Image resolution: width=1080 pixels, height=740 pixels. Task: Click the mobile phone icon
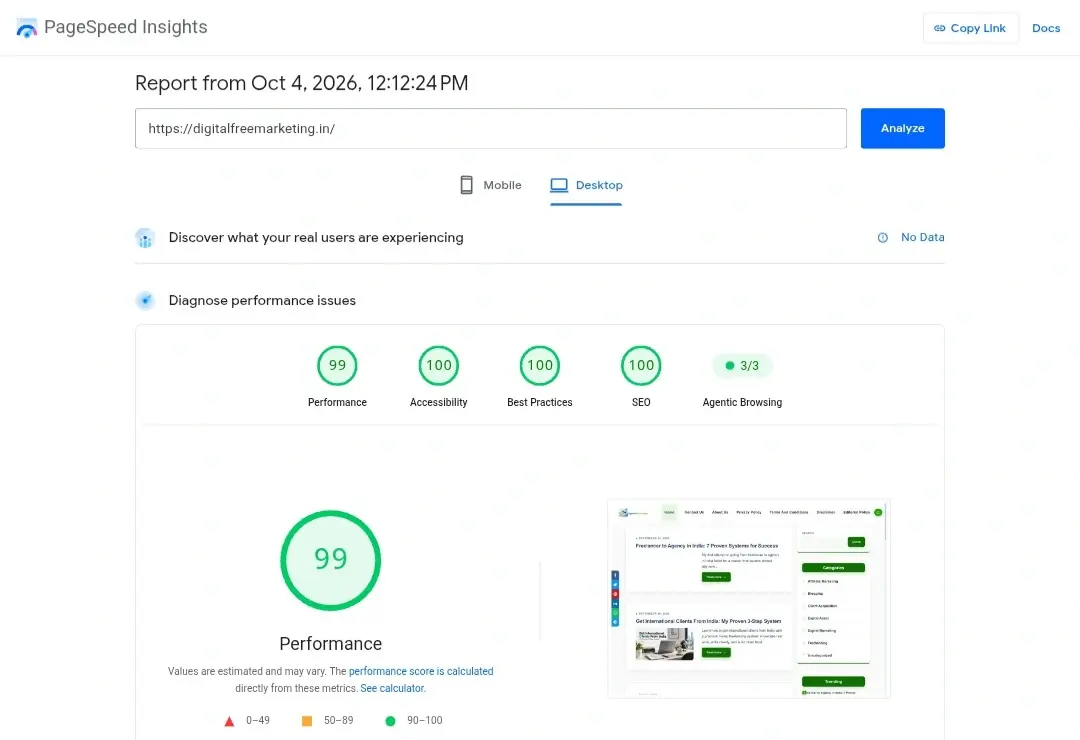(x=466, y=185)
